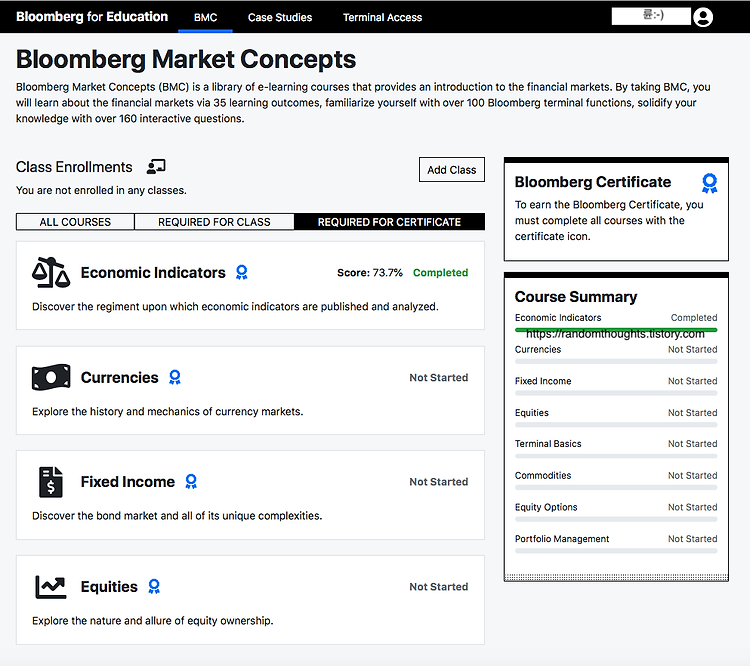Click 'Explore the history and mechanics' description

click(x=167, y=411)
